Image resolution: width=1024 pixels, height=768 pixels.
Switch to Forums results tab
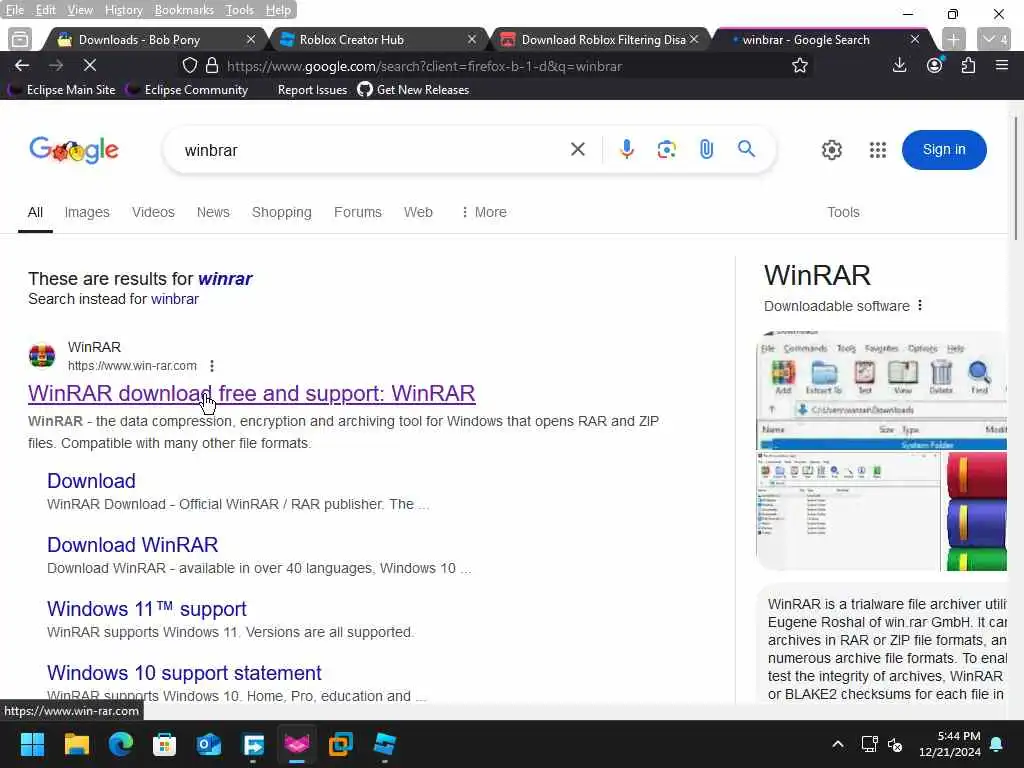point(357,212)
